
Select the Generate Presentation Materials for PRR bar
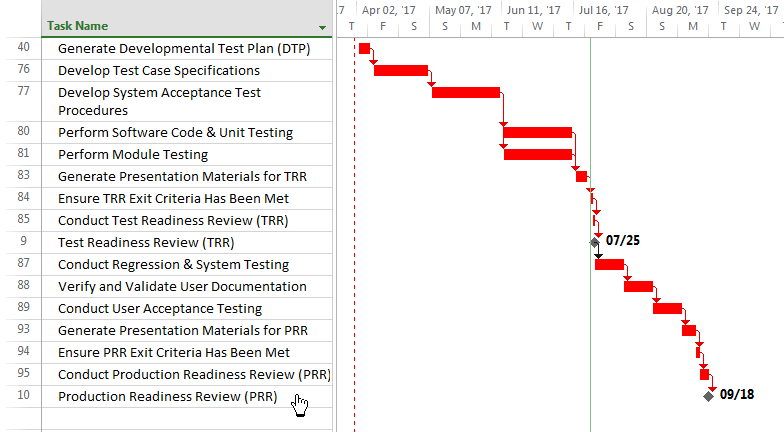(x=689, y=330)
